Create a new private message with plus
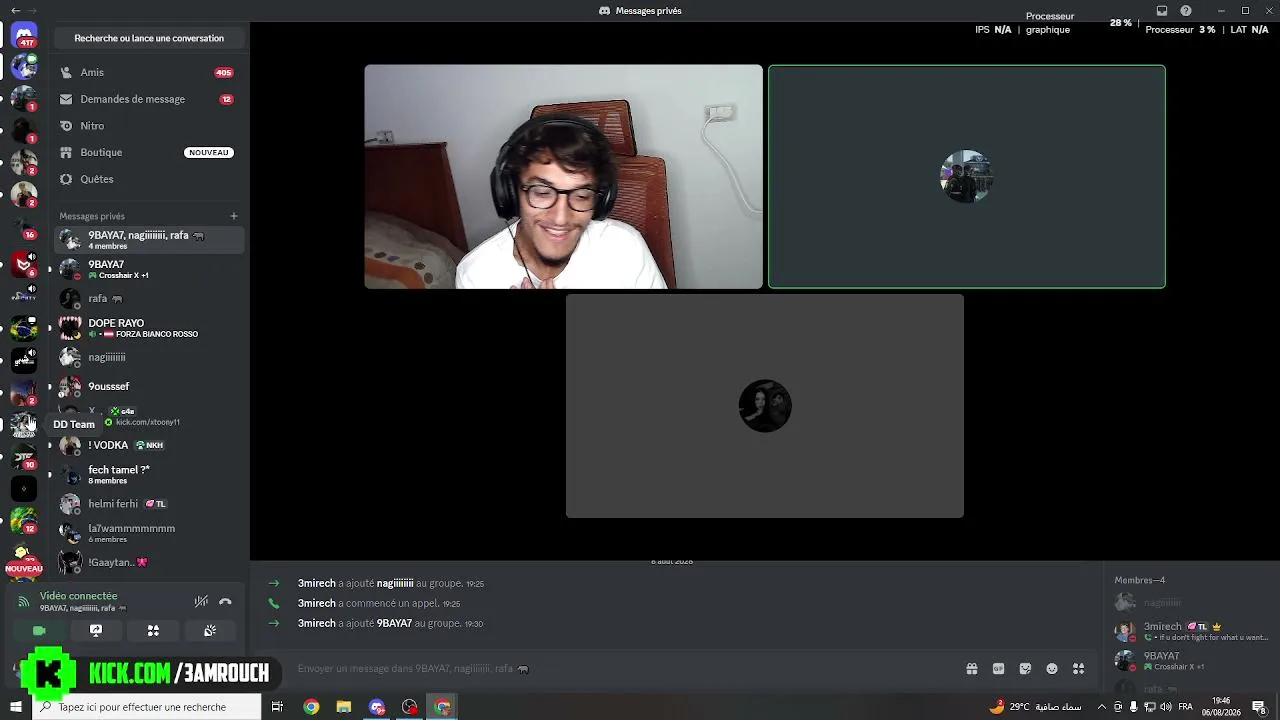 (234, 216)
